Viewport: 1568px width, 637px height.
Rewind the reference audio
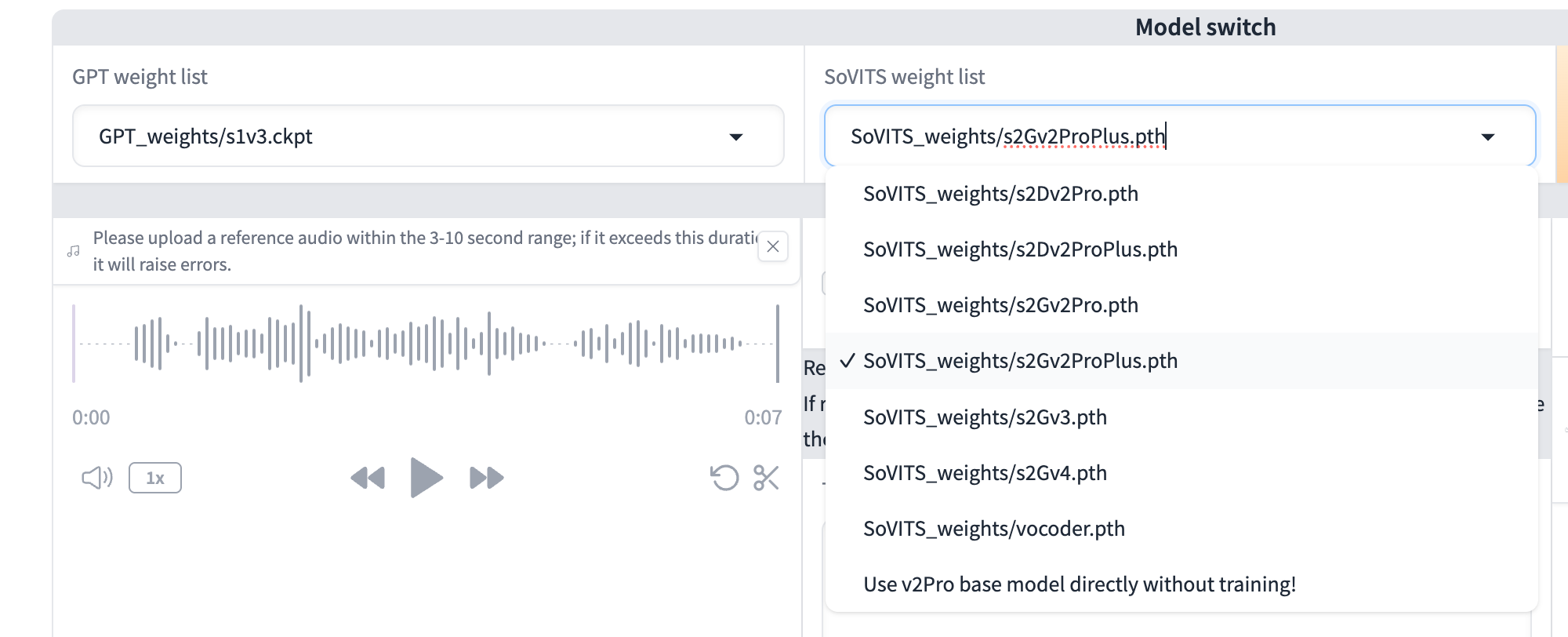[x=368, y=478]
